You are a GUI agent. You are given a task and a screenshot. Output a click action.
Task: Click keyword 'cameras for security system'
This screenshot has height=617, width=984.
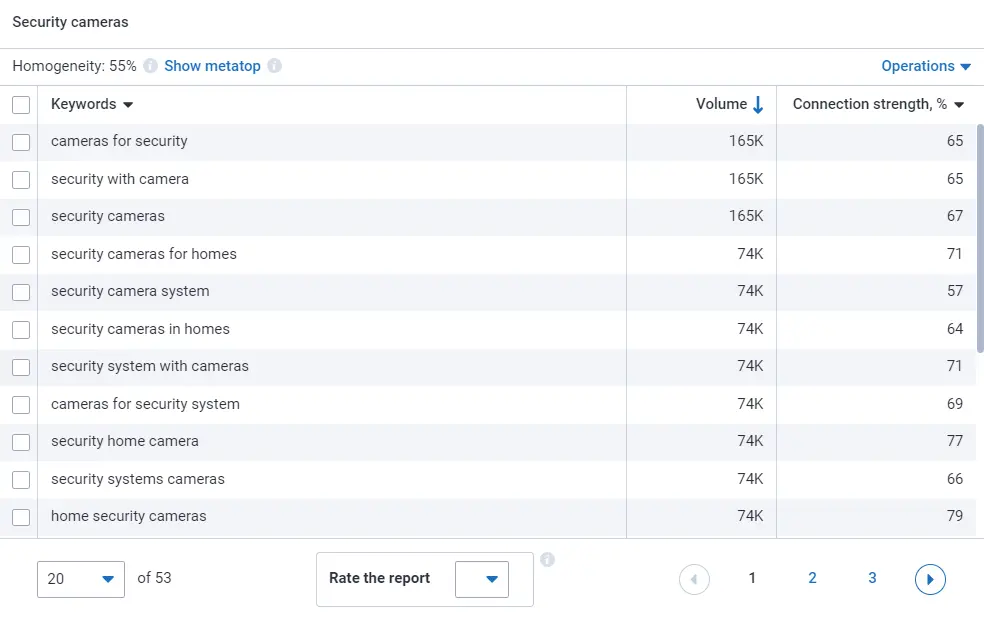[145, 404]
